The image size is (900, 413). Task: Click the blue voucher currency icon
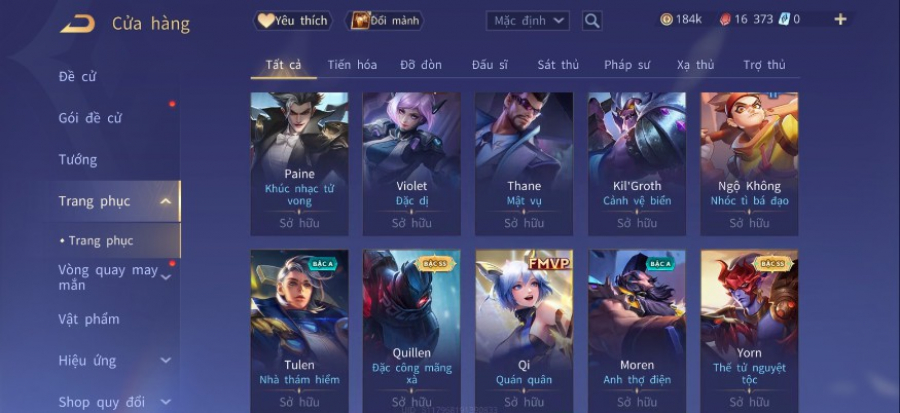tap(785, 20)
